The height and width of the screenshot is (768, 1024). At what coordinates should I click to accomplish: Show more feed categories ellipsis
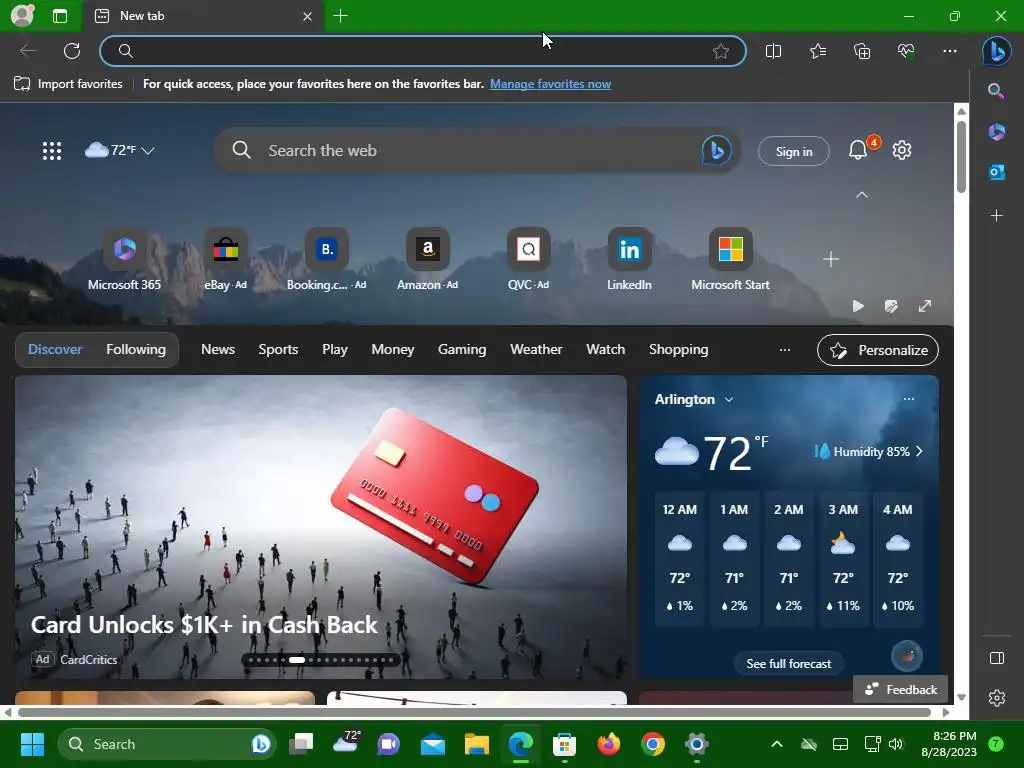(784, 349)
